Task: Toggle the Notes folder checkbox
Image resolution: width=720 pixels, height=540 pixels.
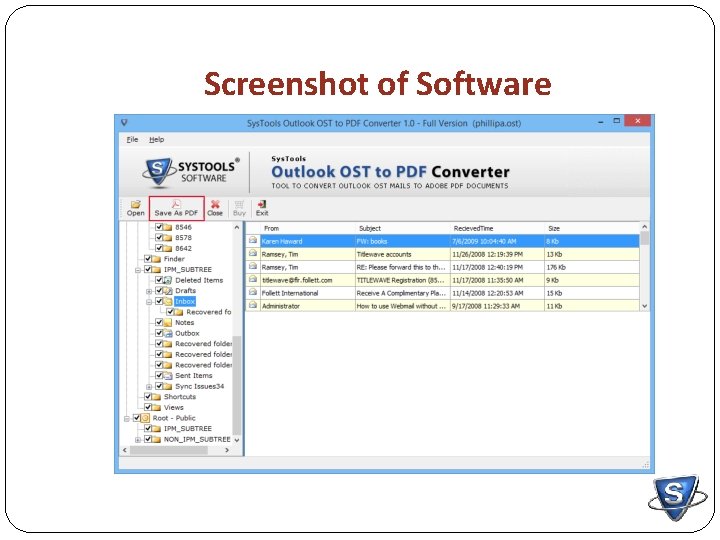Action: click(159, 323)
